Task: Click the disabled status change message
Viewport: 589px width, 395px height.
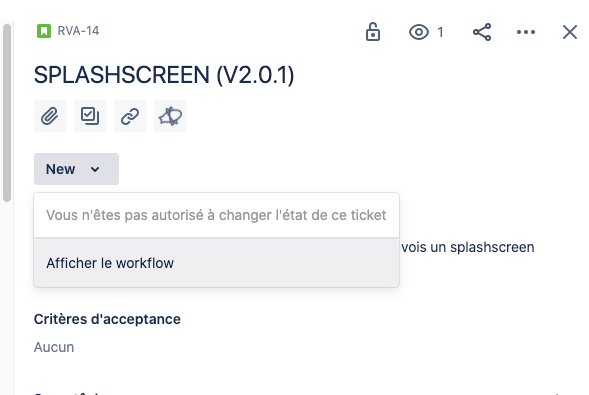Action: pos(216,215)
